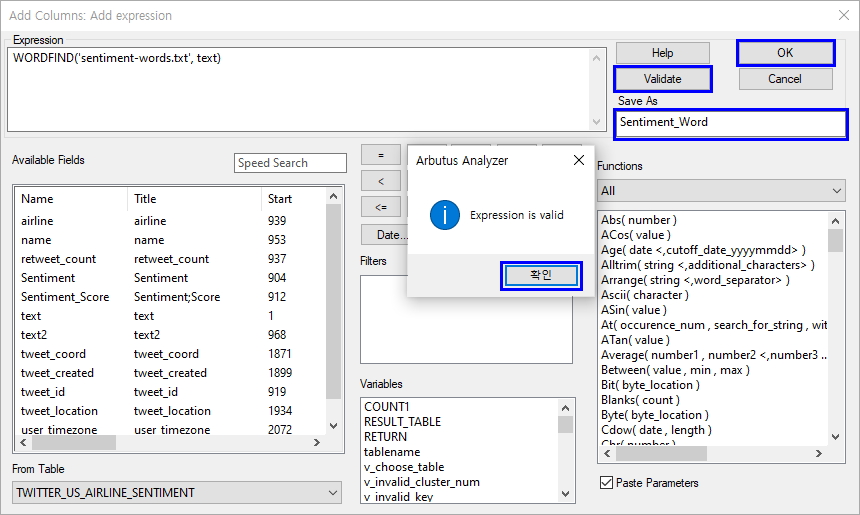Select the text2 field row

pyautogui.click(x=170, y=335)
